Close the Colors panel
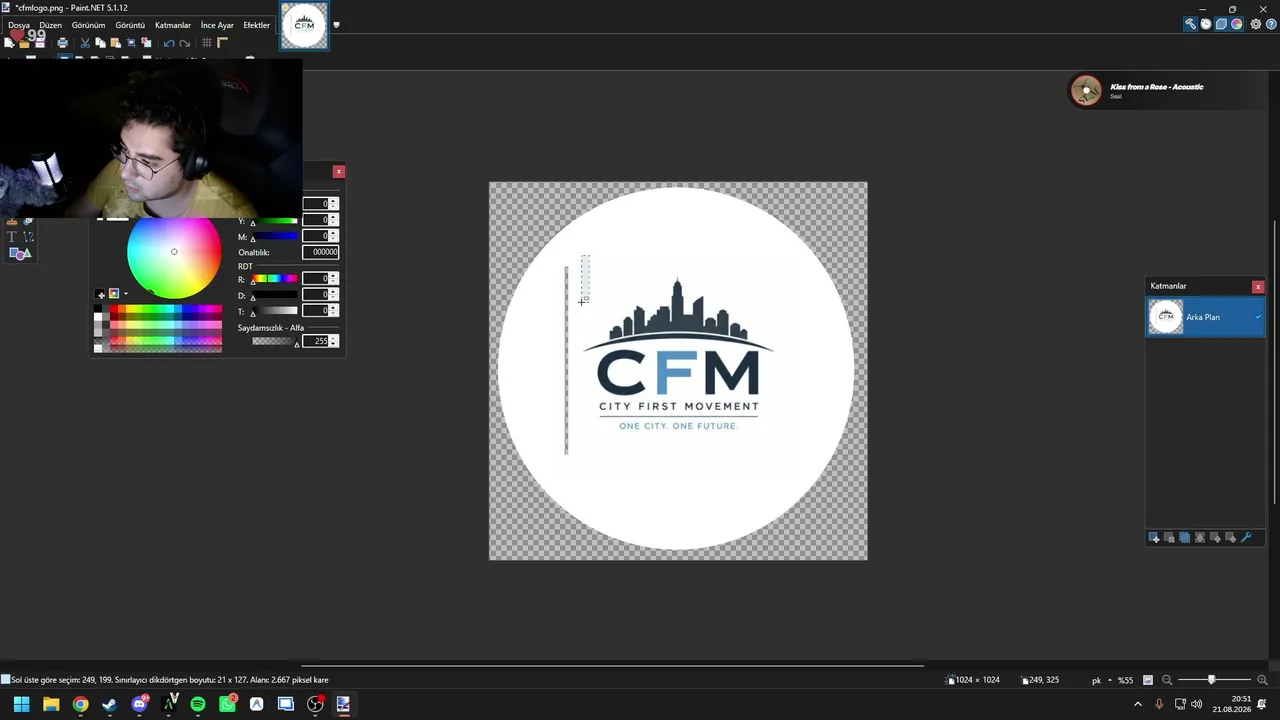This screenshot has height=720, width=1280. click(x=339, y=172)
